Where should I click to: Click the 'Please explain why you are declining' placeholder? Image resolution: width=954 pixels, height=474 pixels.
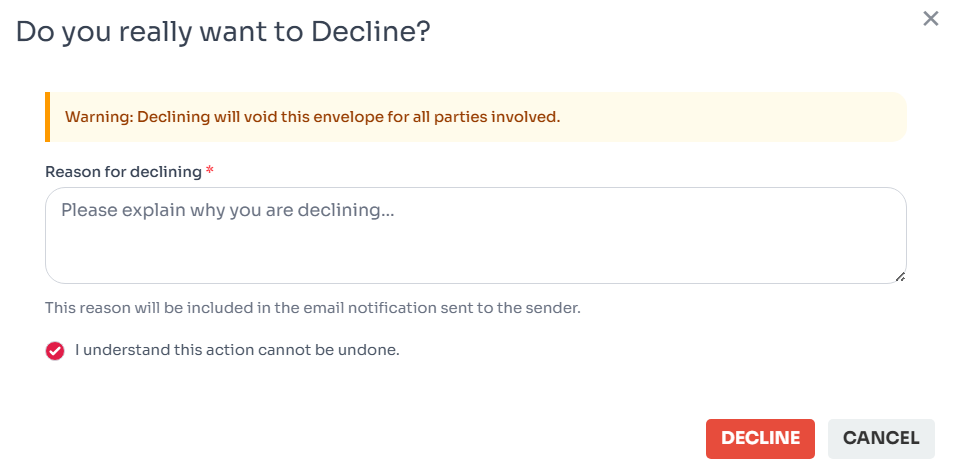pos(226,210)
